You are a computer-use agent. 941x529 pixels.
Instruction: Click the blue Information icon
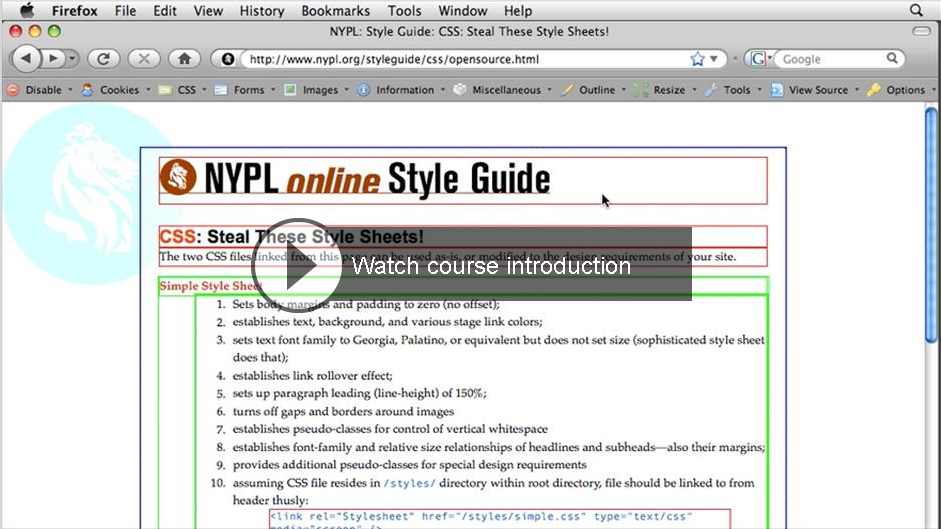[363, 90]
